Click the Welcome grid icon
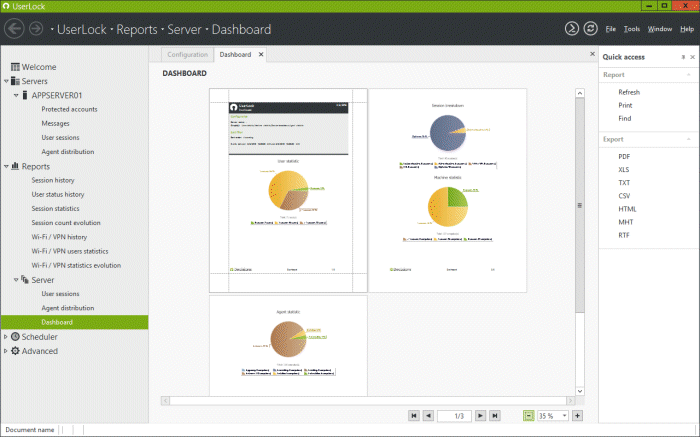This screenshot has width=700, height=437. click(15, 67)
